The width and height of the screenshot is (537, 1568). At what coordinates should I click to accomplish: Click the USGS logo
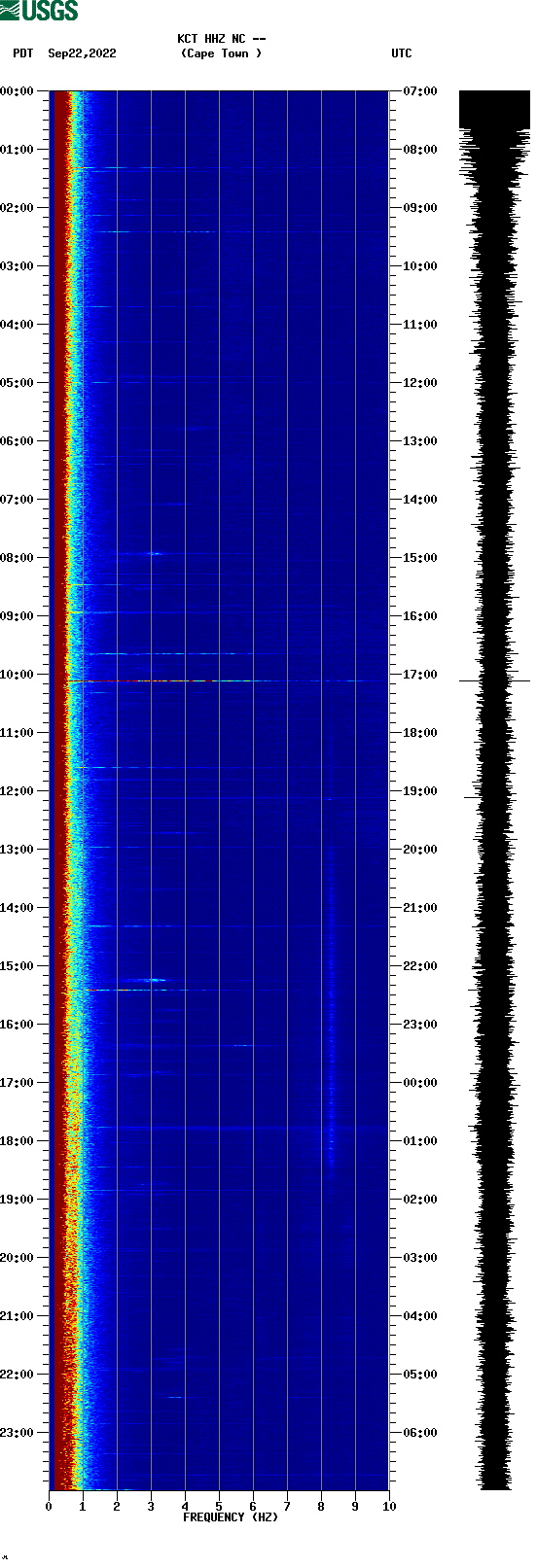tap(39, 11)
